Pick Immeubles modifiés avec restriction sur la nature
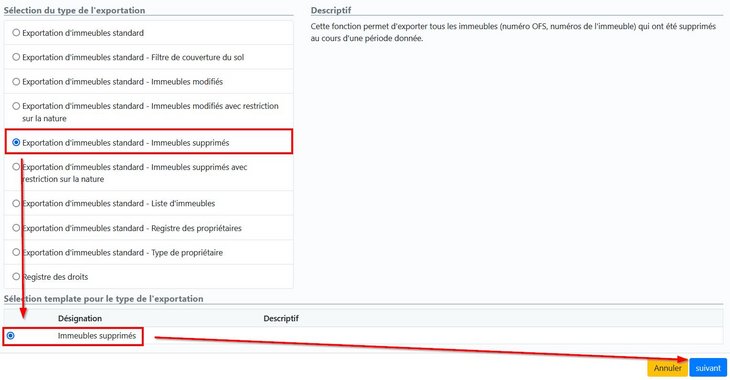This screenshot has height=380, width=730. [x=16, y=106]
